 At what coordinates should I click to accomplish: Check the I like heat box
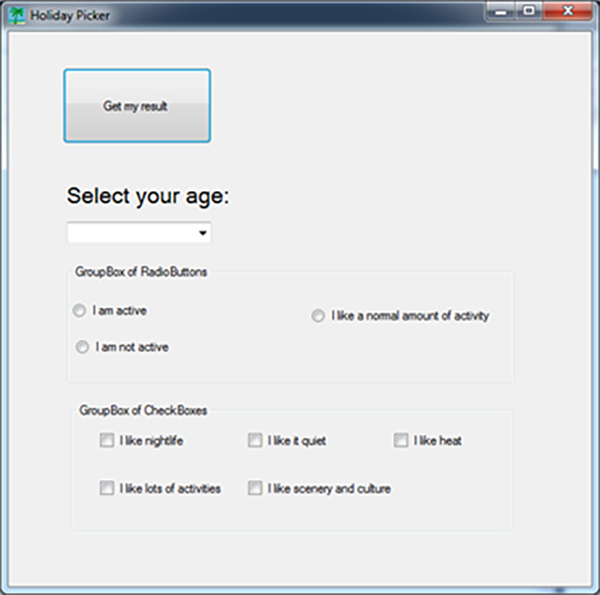[401, 440]
